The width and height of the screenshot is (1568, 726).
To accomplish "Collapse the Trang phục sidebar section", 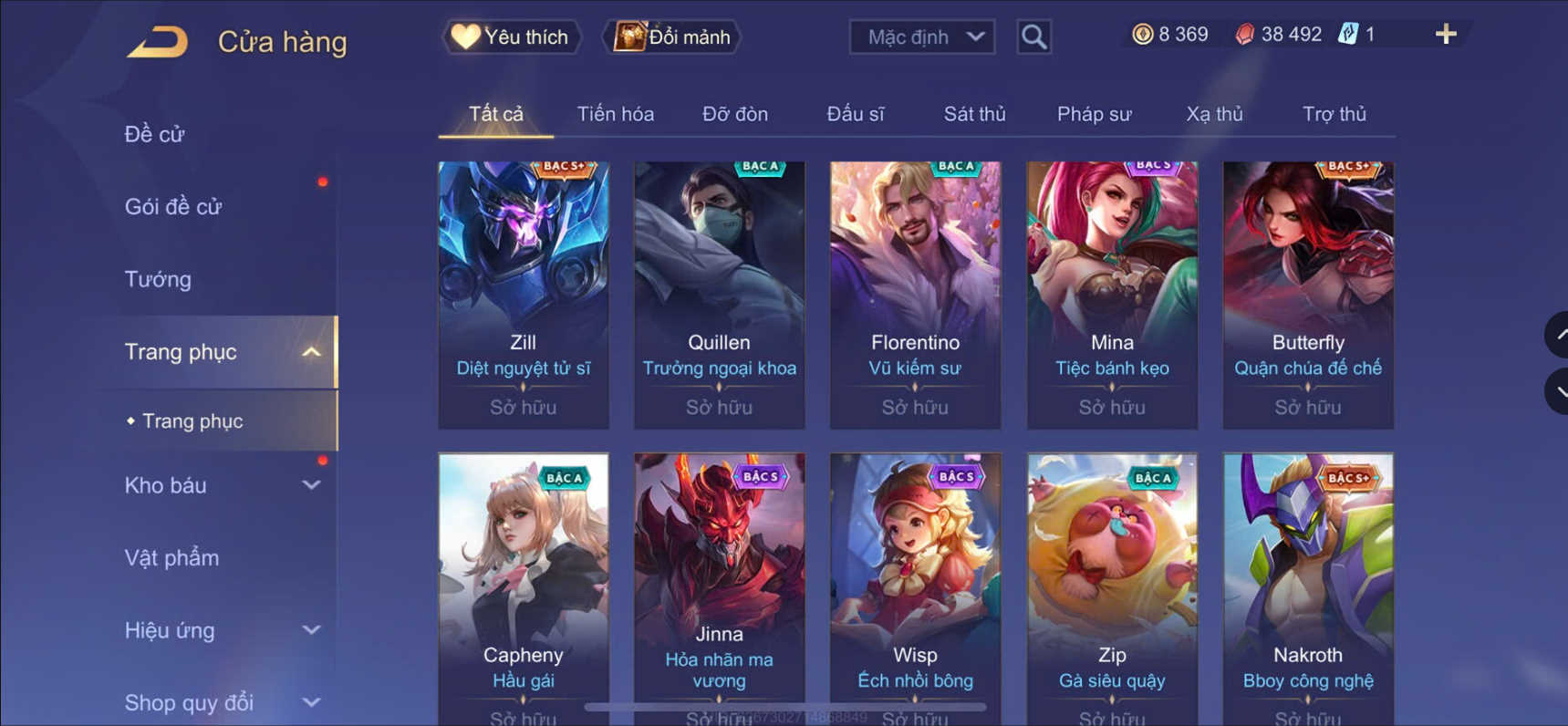I will (311, 352).
